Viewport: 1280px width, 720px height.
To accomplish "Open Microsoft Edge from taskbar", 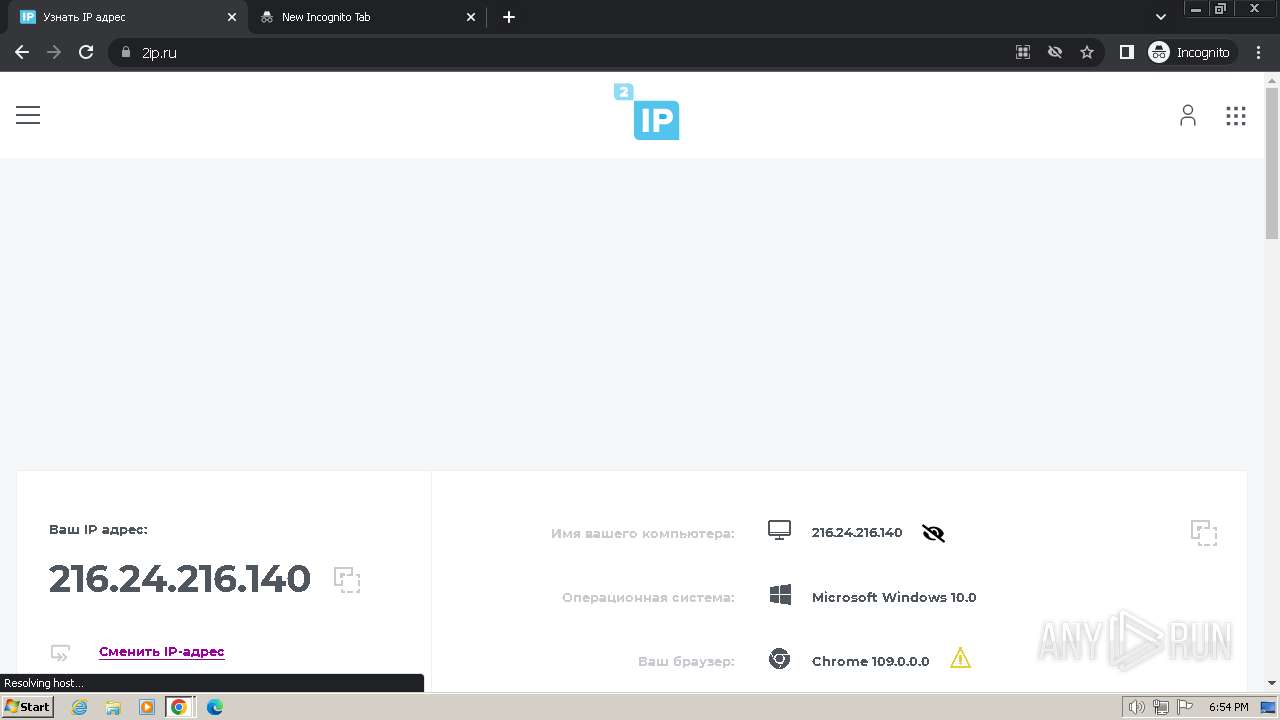I will tap(215, 707).
